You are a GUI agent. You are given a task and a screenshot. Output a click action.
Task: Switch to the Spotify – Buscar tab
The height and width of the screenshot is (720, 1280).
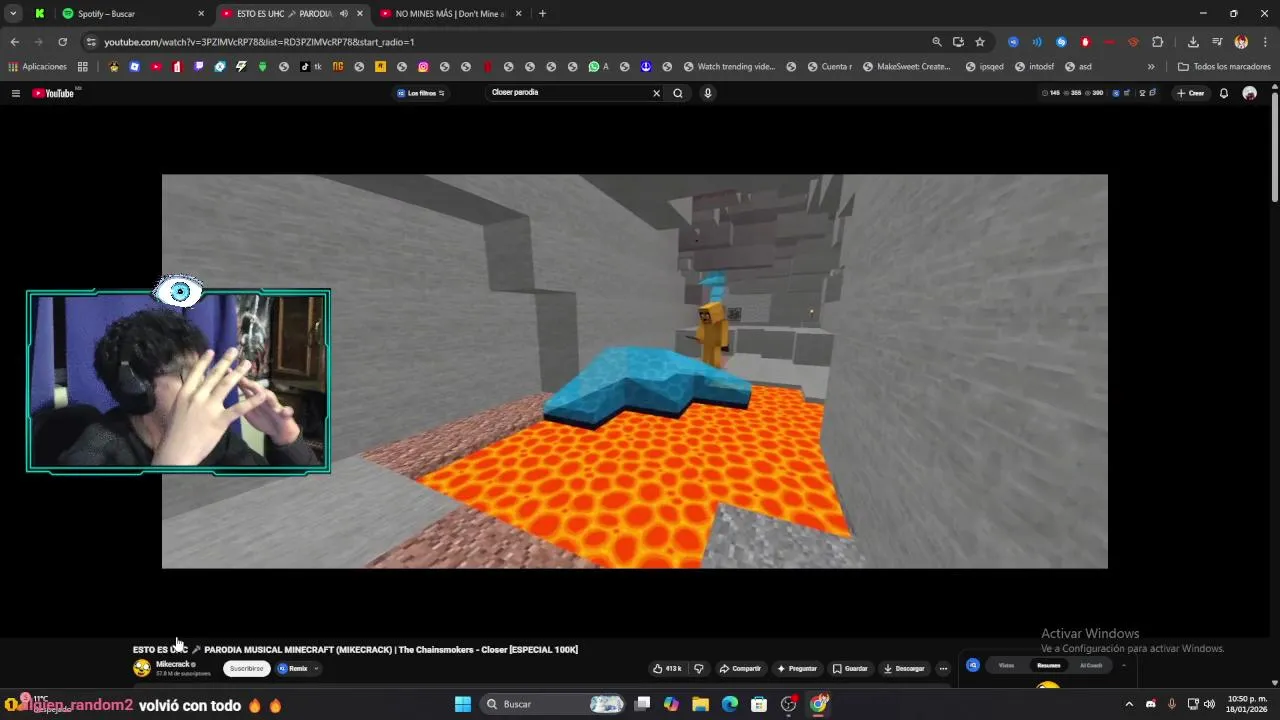point(133,14)
